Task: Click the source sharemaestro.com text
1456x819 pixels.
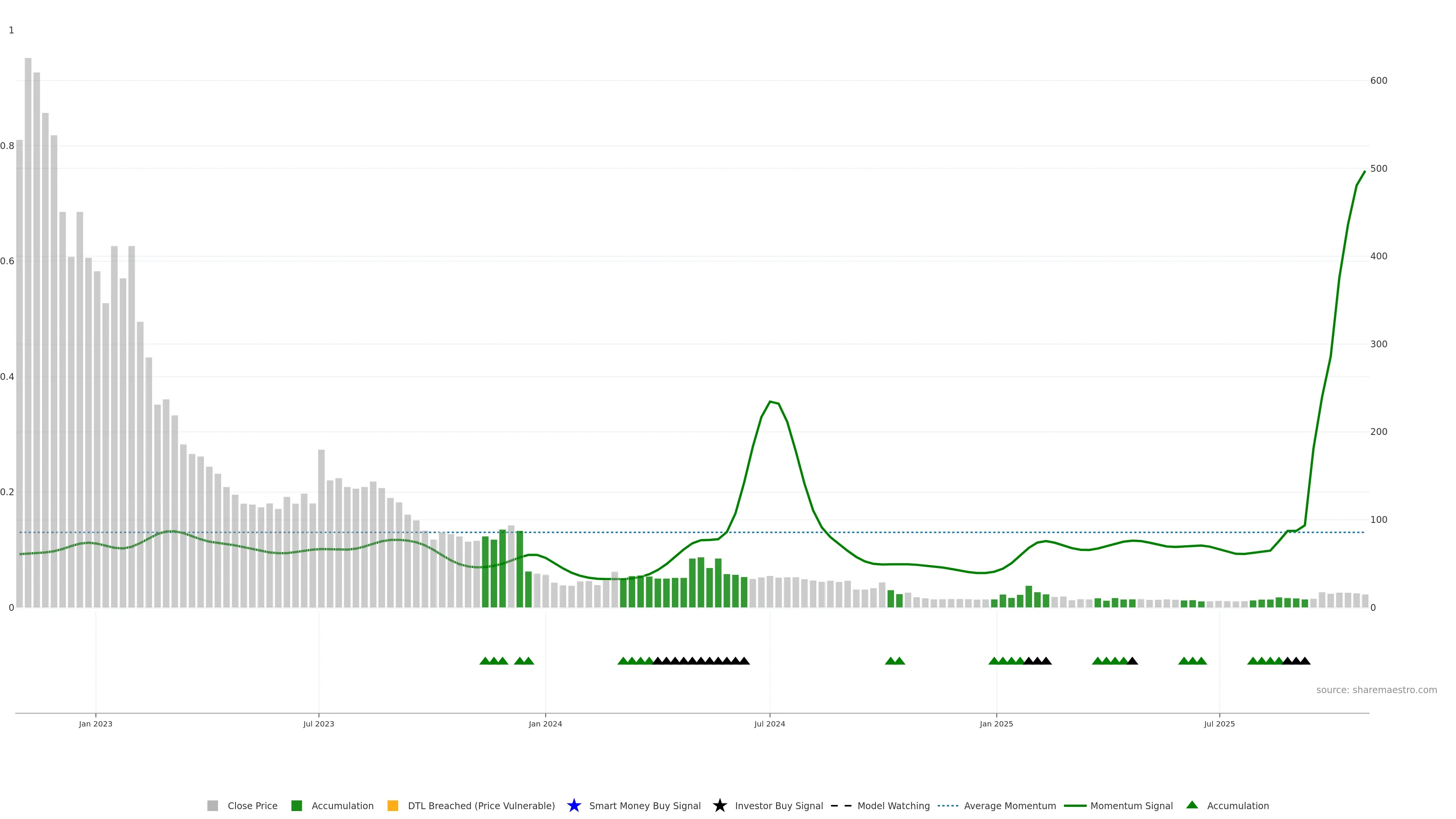Action: pyautogui.click(x=1376, y=690)
